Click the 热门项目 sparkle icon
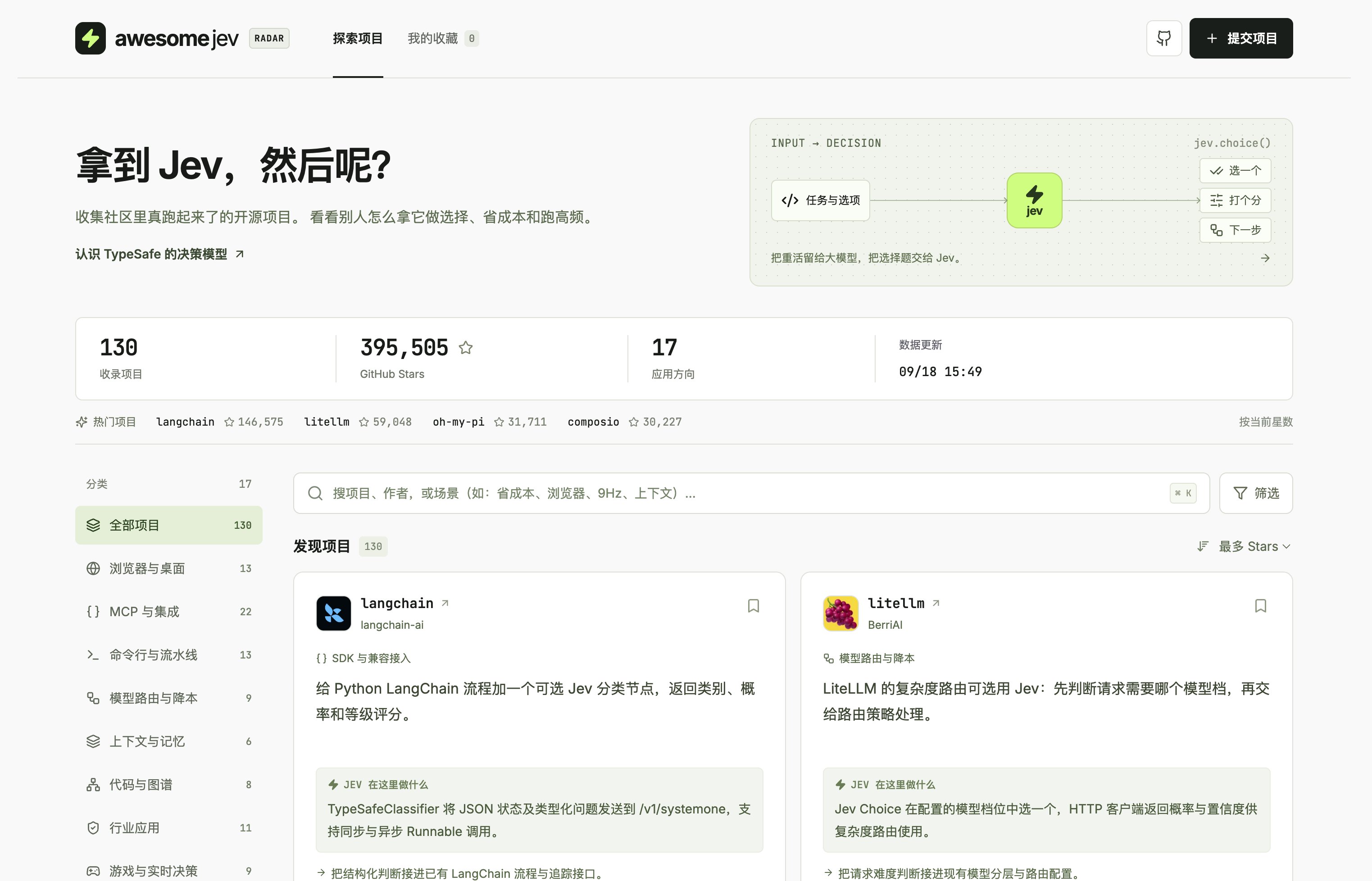This screenshot has height=881, width=1372. 81,422
